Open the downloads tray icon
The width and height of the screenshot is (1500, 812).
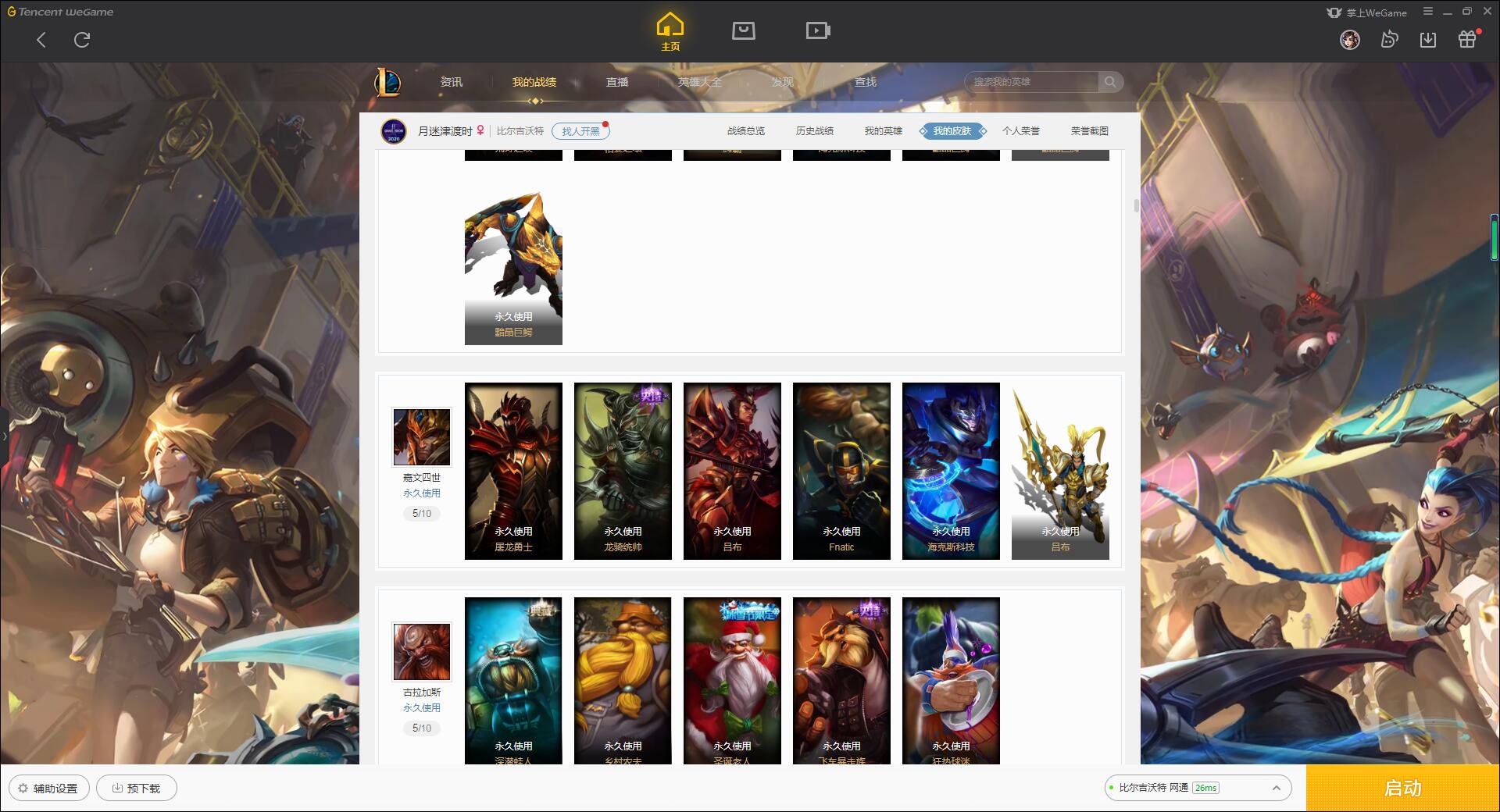tap(1428, 39)
